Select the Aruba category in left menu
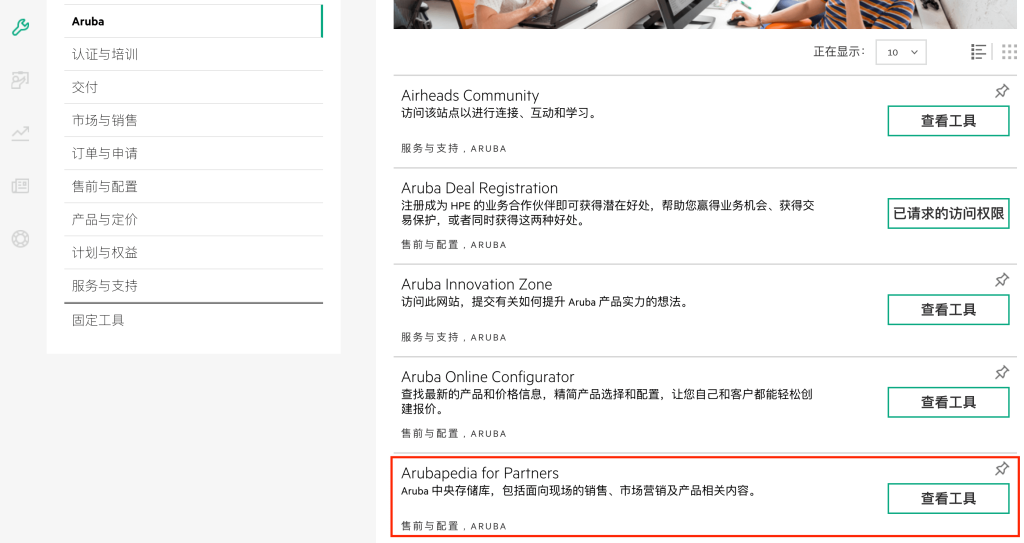1024x543 pixels. [193, 21]
